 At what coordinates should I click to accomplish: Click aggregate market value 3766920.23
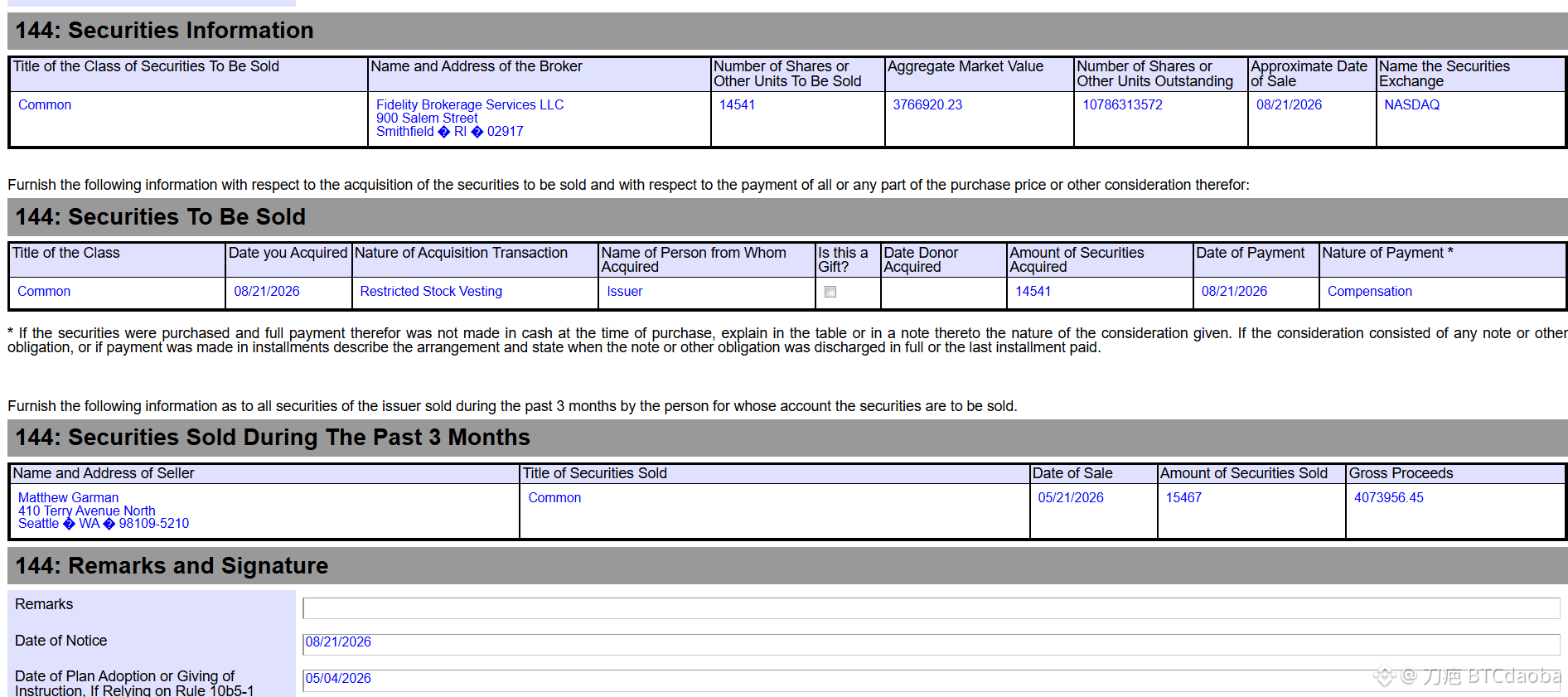tap(927, 104)
